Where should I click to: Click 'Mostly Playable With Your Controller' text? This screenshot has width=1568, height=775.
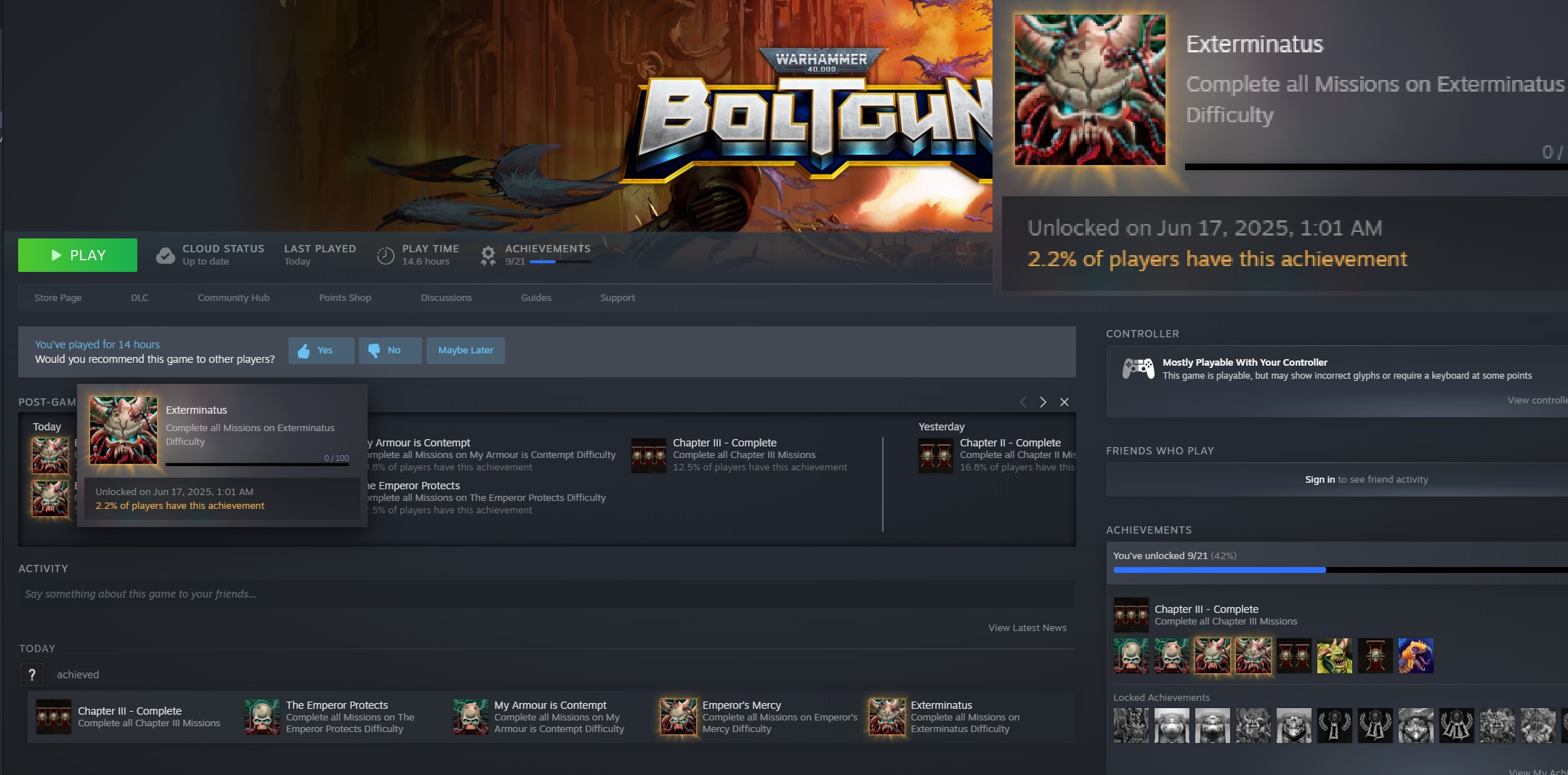(1245, 363)
